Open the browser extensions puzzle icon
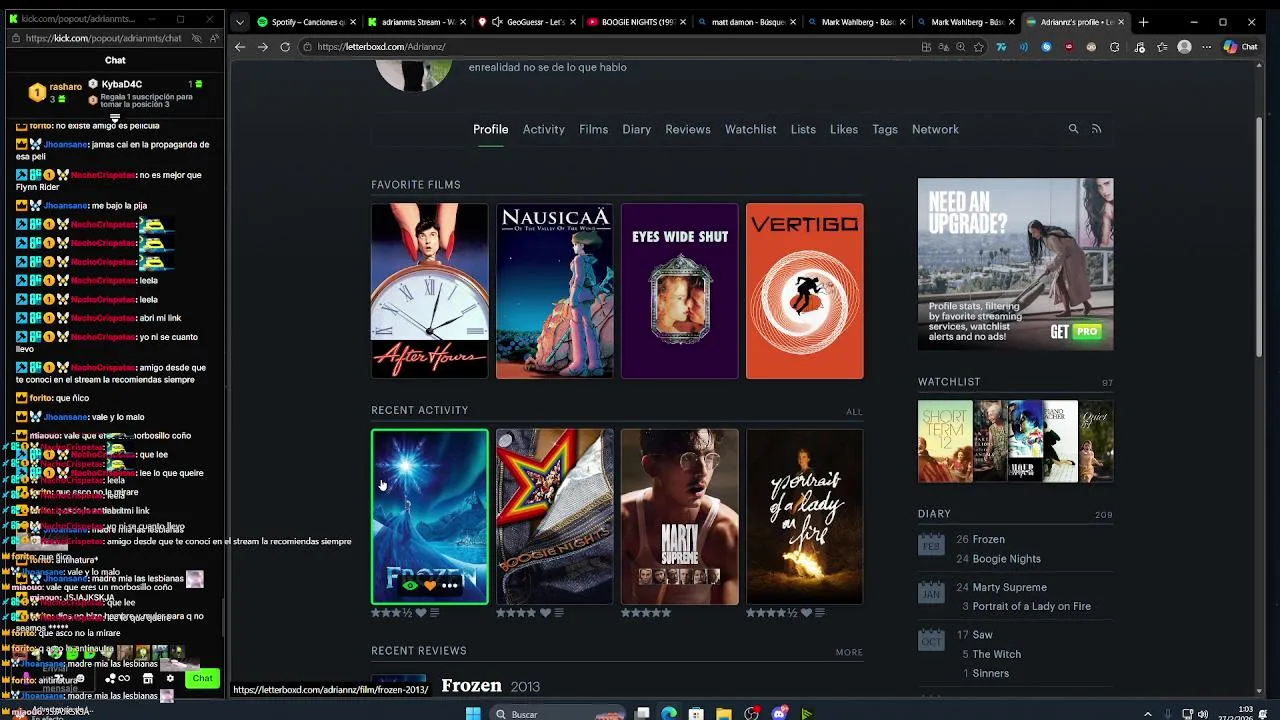The image size is (1280, 720). coord(1115,47)
